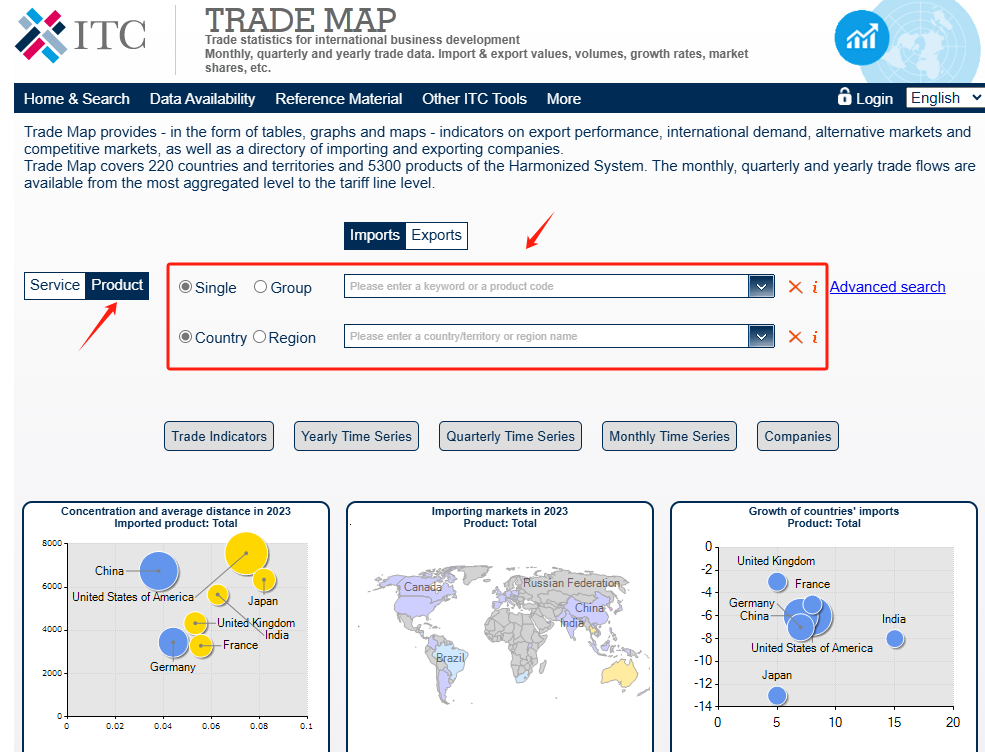Click the country info 'i' icon

(815, 337)
